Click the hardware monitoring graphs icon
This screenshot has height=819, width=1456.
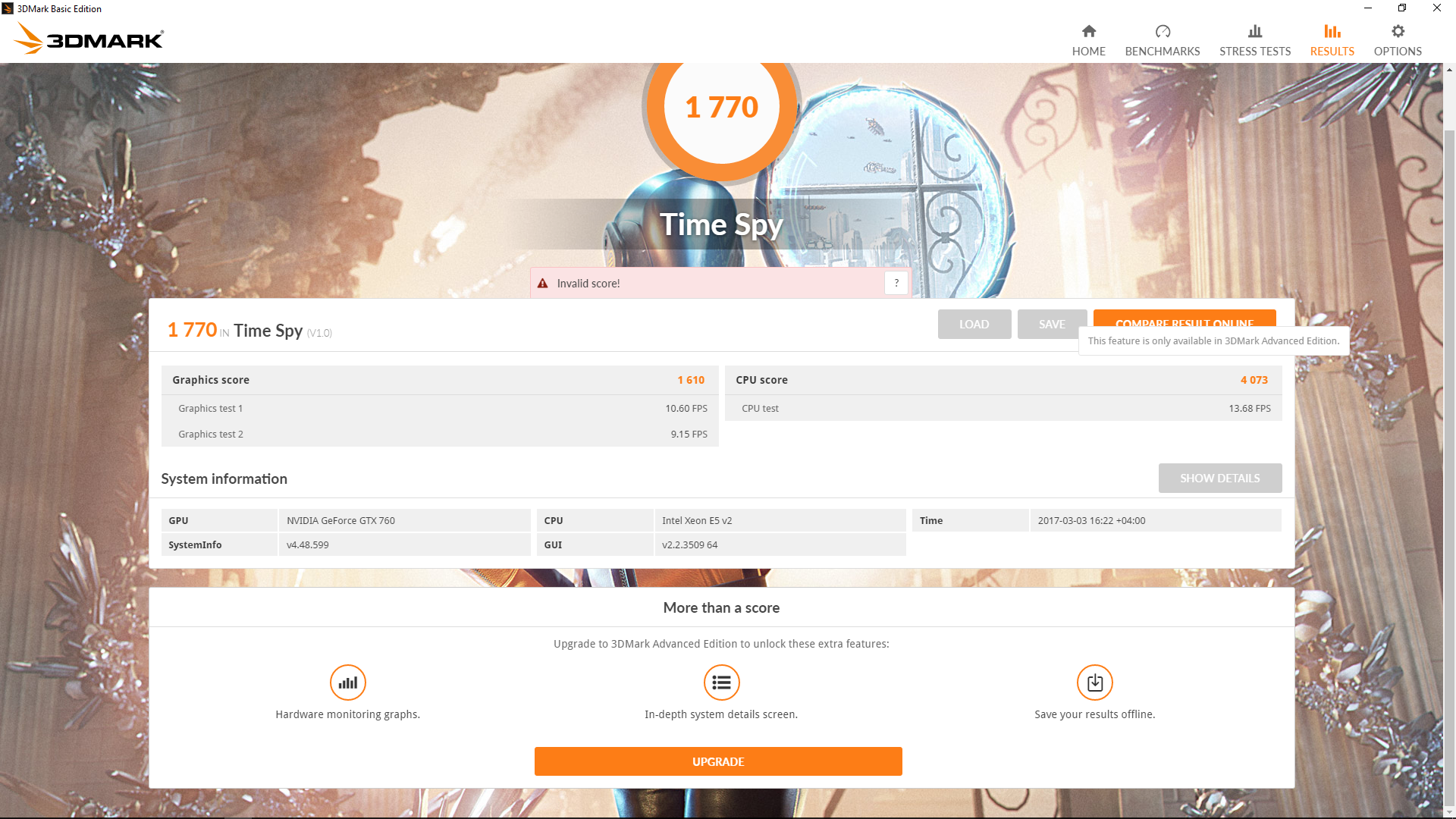pos(348,682)
